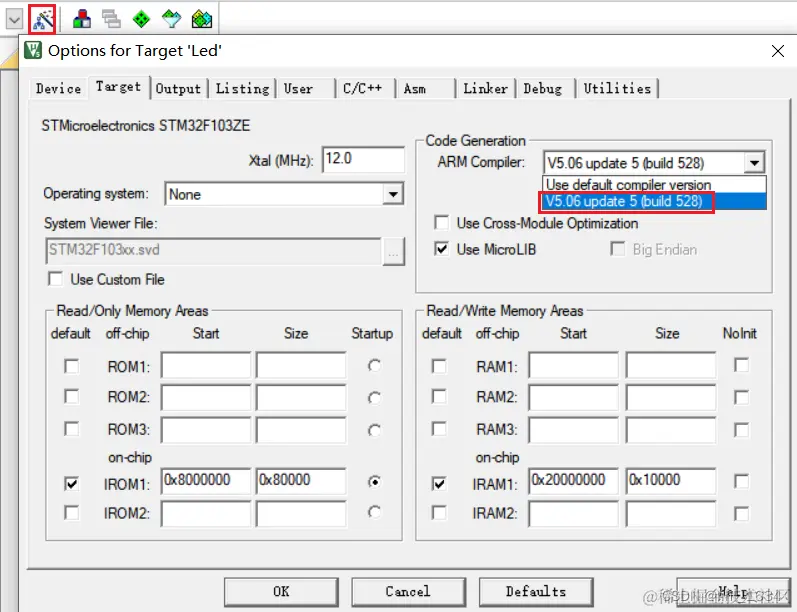Check the IRAM2 default checkbox
Image resolution: width=797 pixels, height=612 pixels.
click(x=439, y=512)
